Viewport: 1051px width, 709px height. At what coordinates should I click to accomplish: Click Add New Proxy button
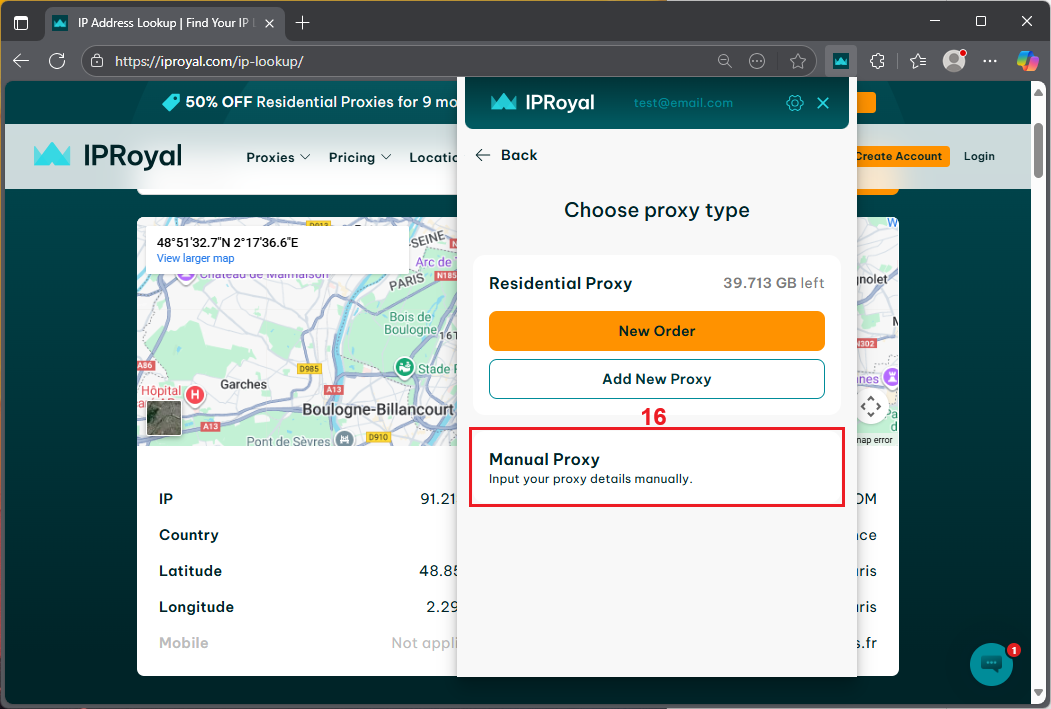pyautogui.click(x=656, y=379)
